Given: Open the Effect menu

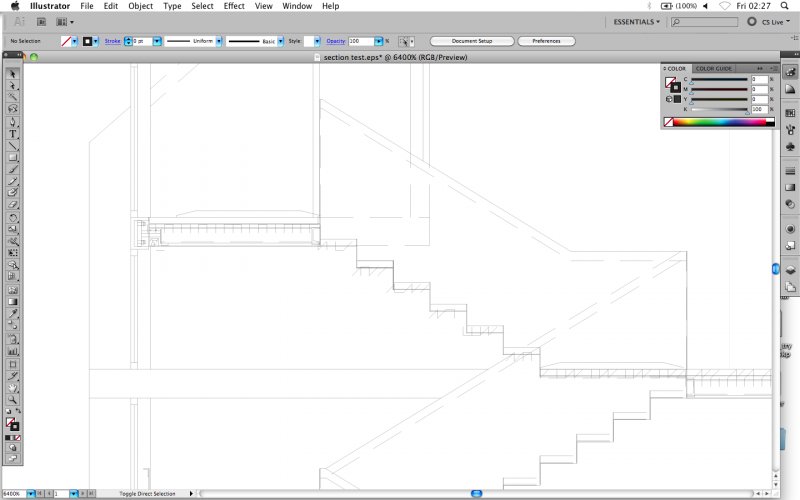Looking at the screenshot, I should 234,6.
